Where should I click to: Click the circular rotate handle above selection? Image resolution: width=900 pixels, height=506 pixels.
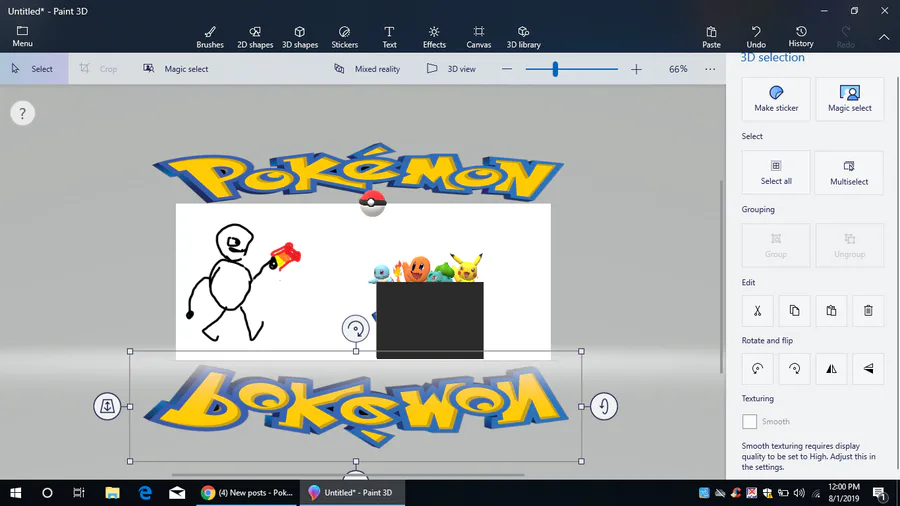pyautogui.click(x=355, y=329)
